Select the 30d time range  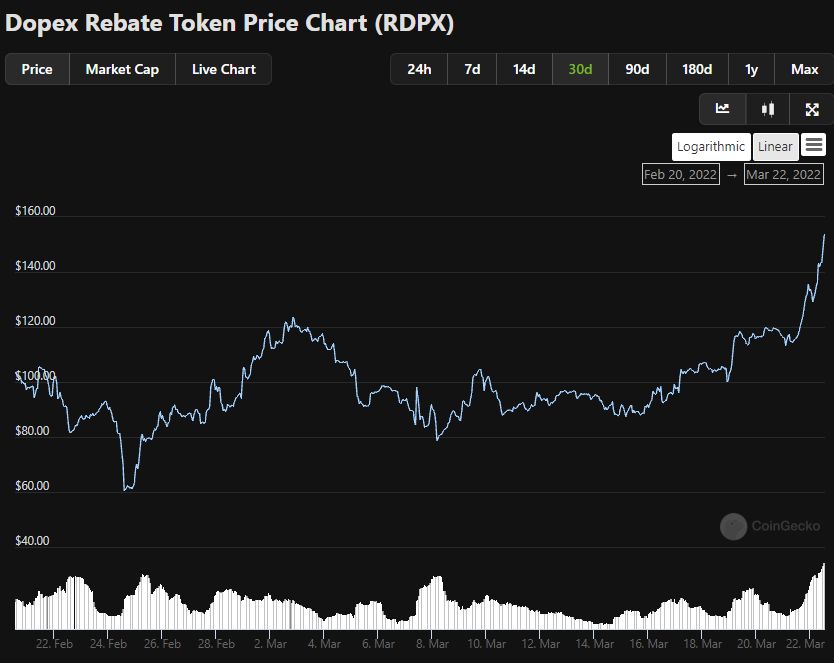[580, 69]
